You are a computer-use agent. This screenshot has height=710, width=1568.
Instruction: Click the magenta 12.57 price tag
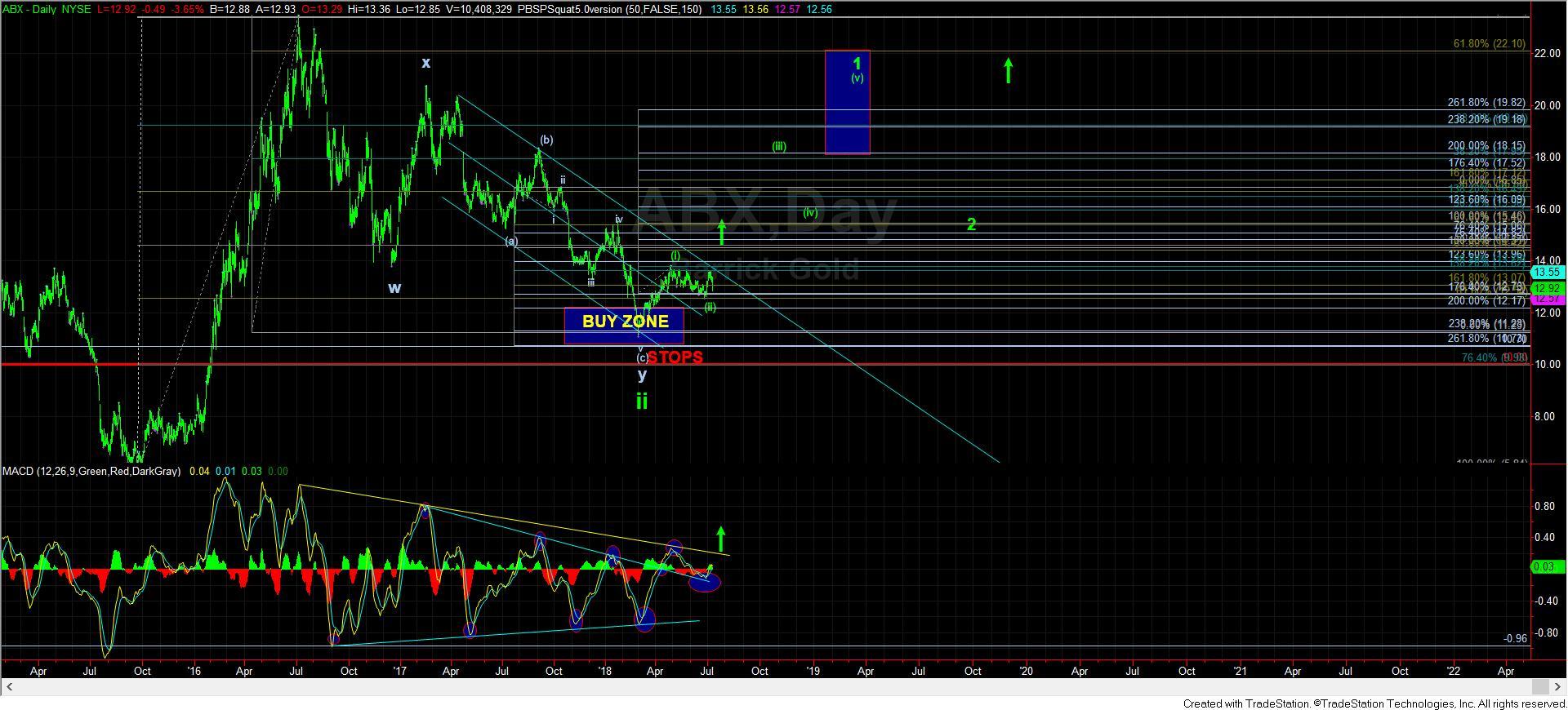[x=1548, y=300]
